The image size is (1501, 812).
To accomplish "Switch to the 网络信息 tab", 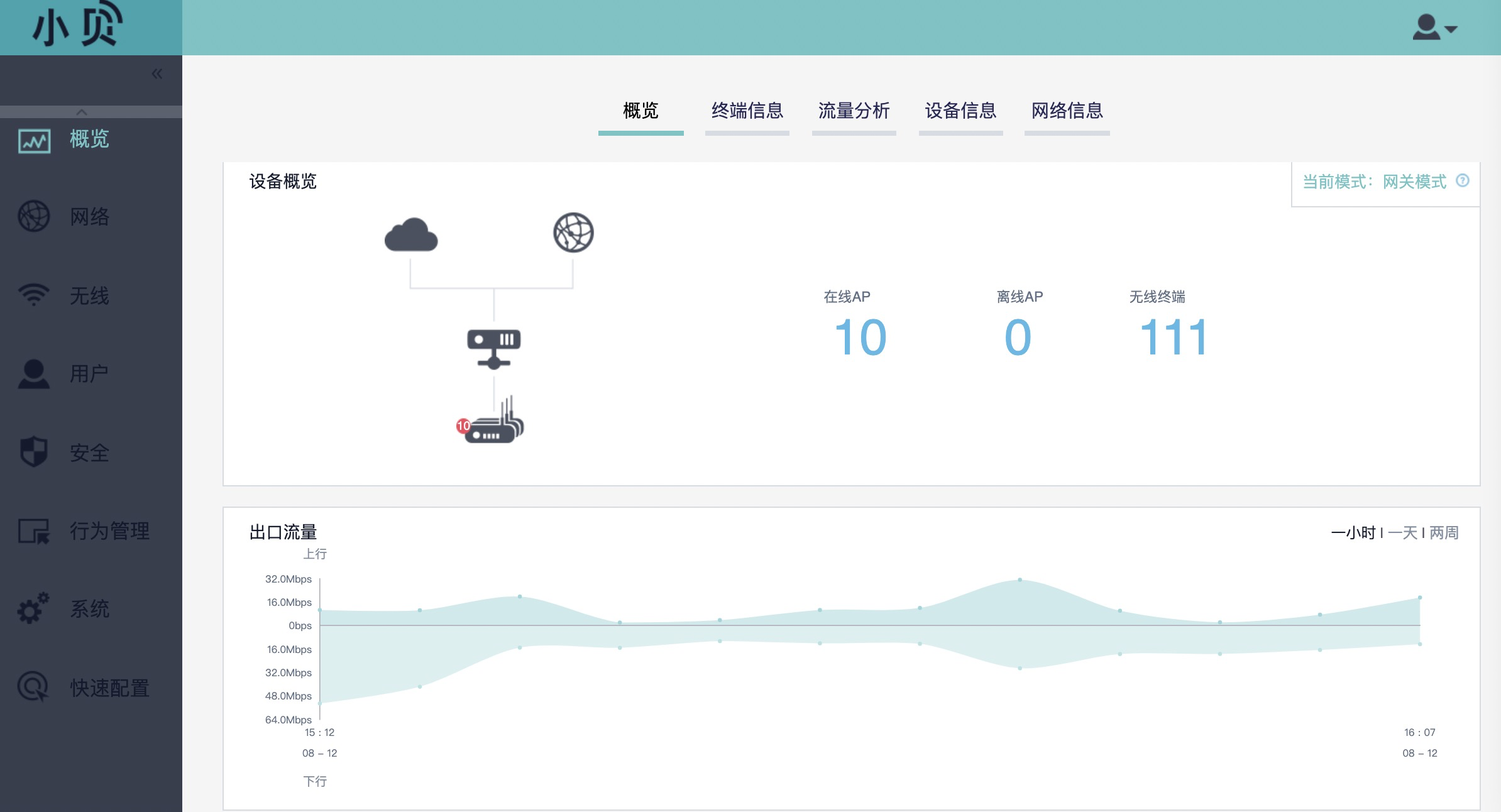I will click(x=1067, y=111).
